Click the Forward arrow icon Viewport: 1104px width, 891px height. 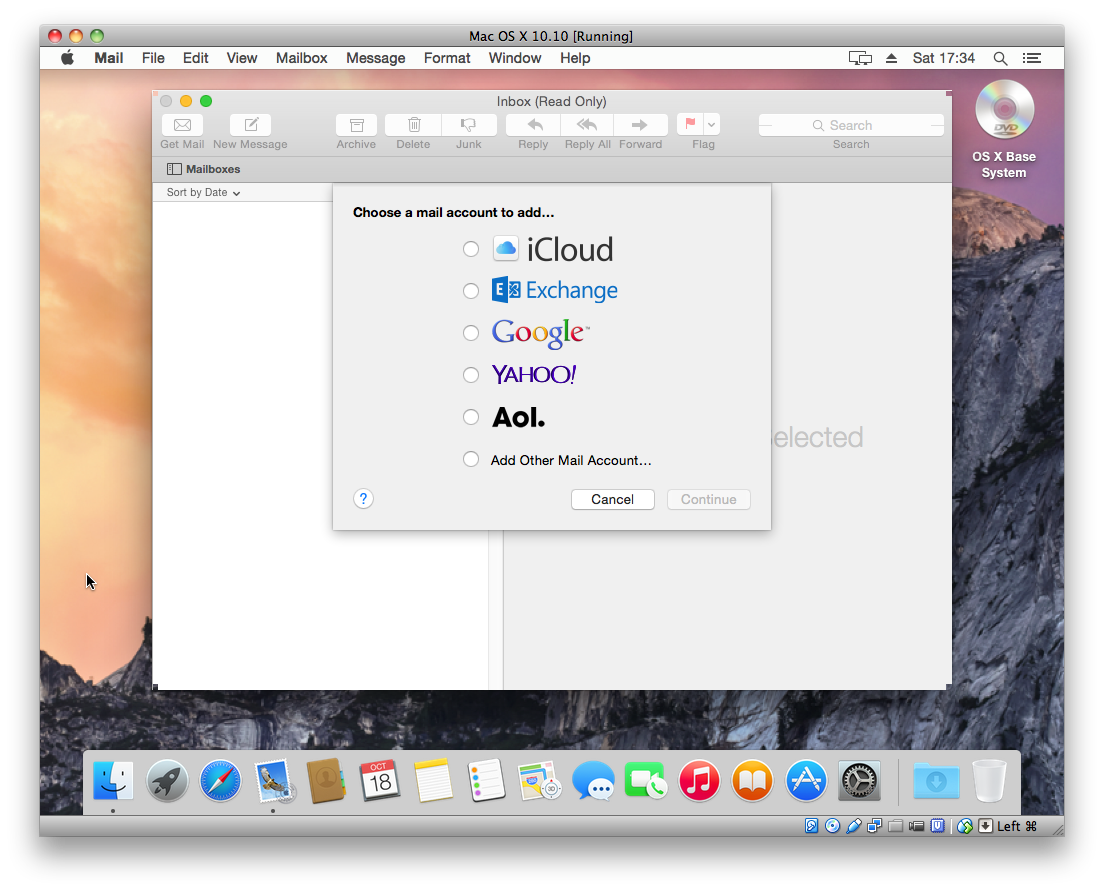tap(640, 125)
